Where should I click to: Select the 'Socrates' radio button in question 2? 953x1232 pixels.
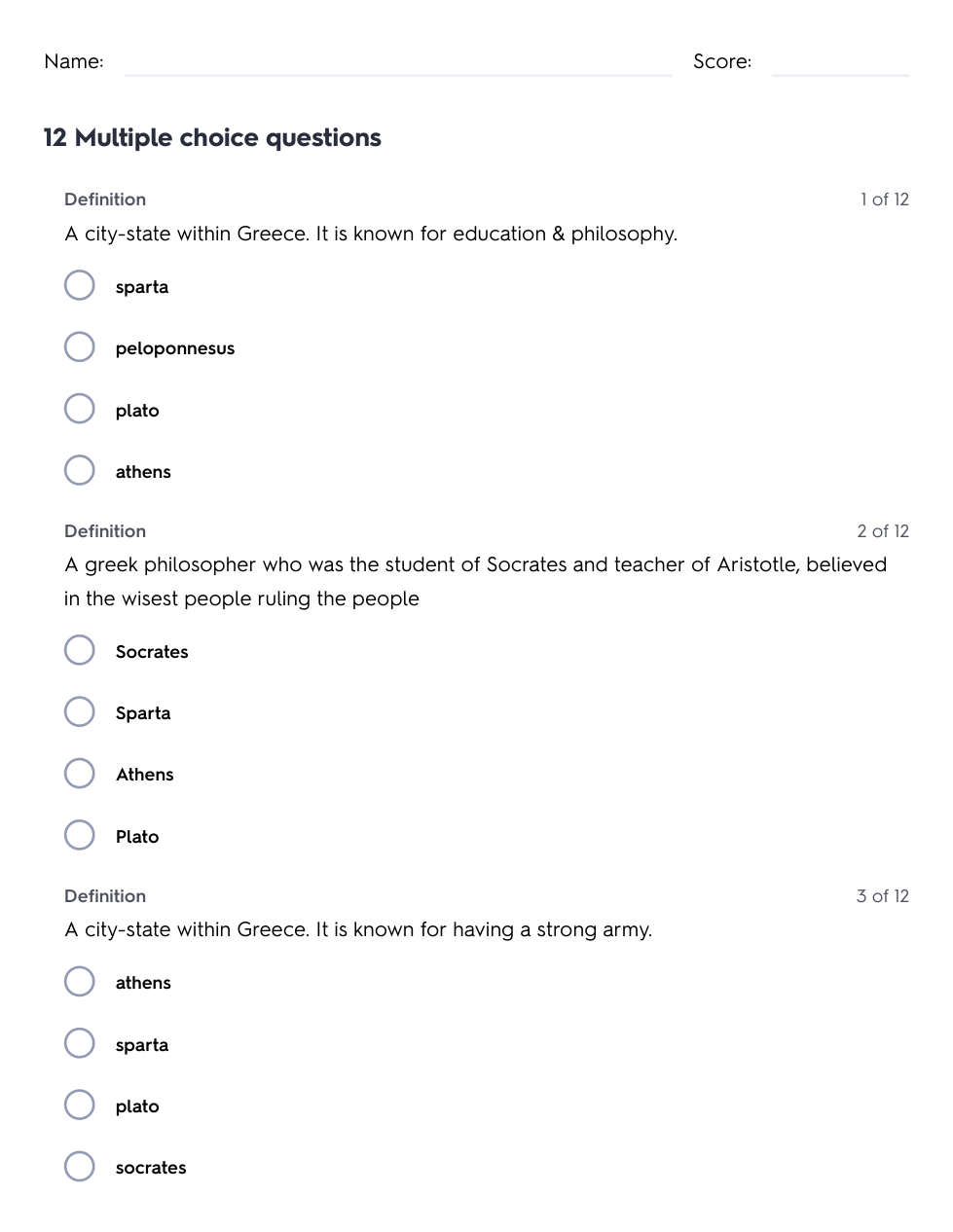tap(80, 650)
